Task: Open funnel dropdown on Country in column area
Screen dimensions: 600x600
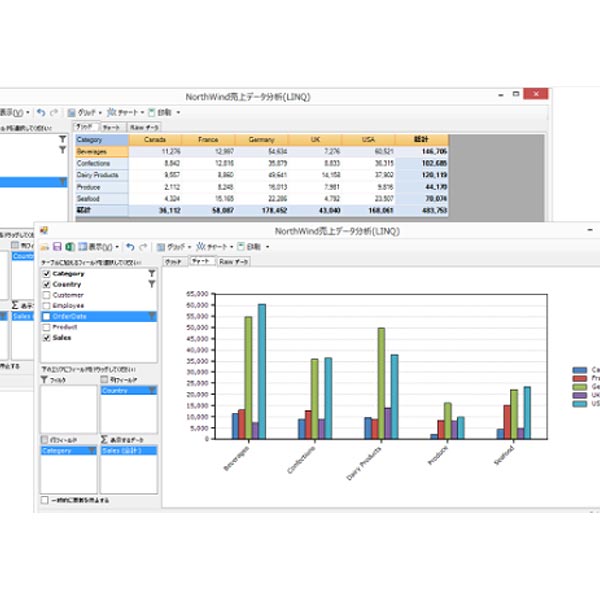Action: click(x=152, y=390)
